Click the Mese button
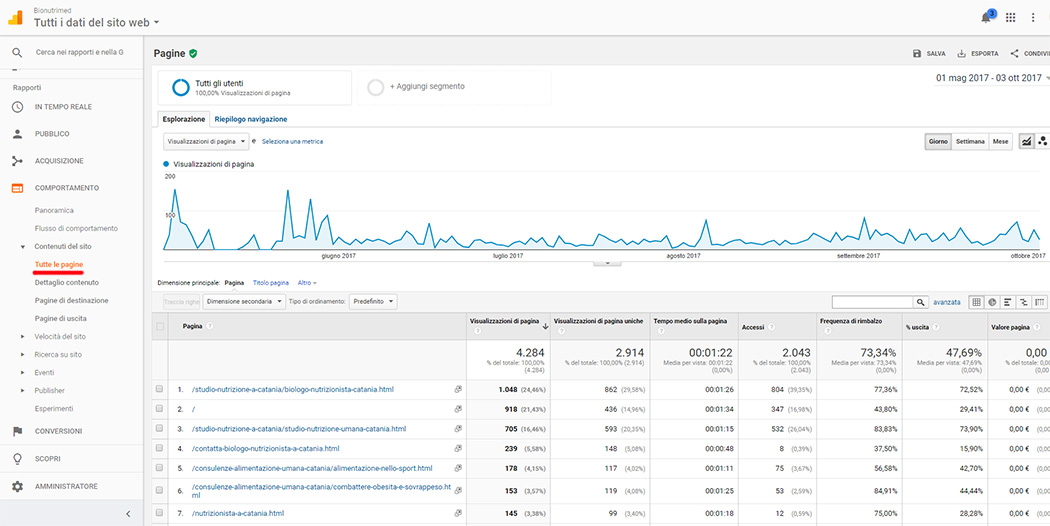 pyautogui.click(x=1001, y=141)
